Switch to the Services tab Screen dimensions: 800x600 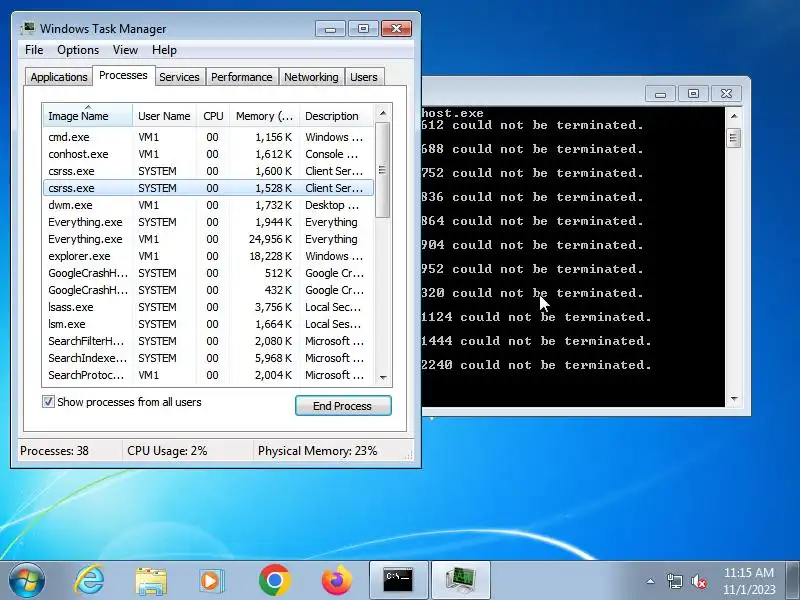(x=179, y=77)
